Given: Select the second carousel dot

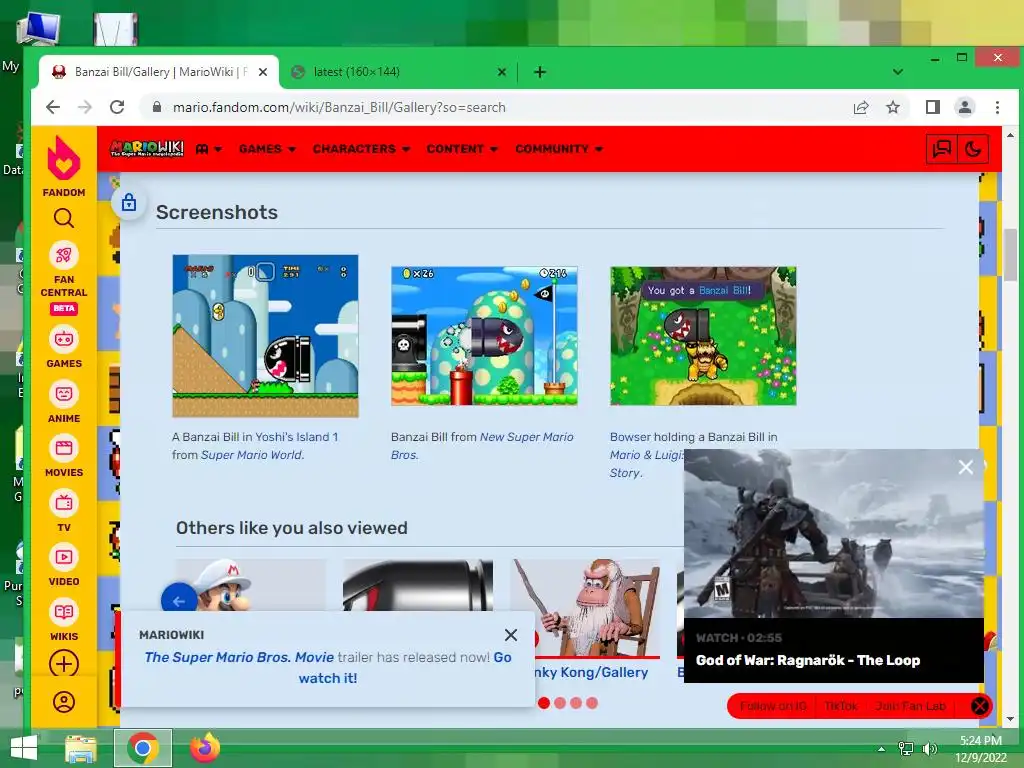Looking at the screenshot, I should click(x=560, y=703).
